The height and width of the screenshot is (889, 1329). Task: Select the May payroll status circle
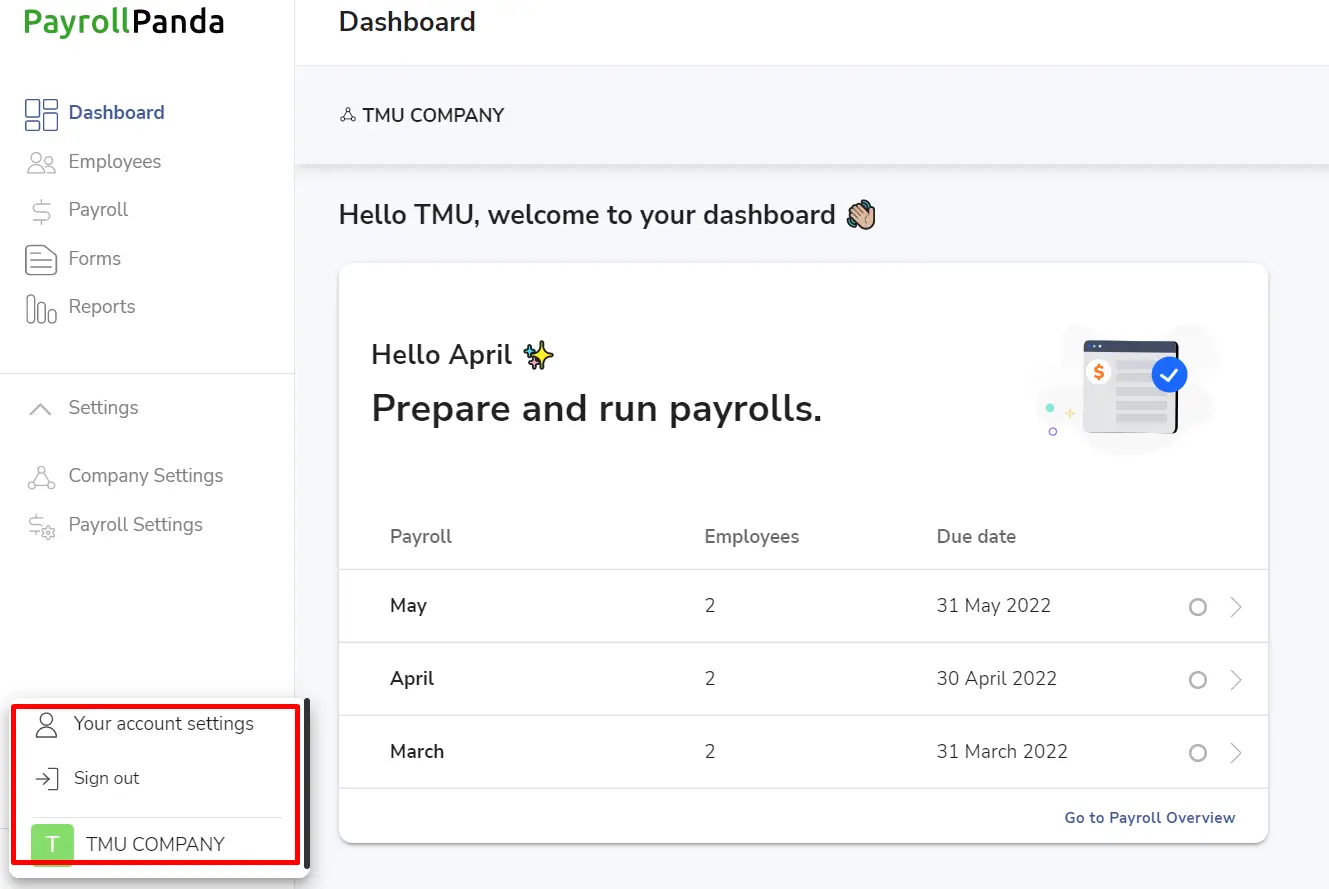[1197, 607]
